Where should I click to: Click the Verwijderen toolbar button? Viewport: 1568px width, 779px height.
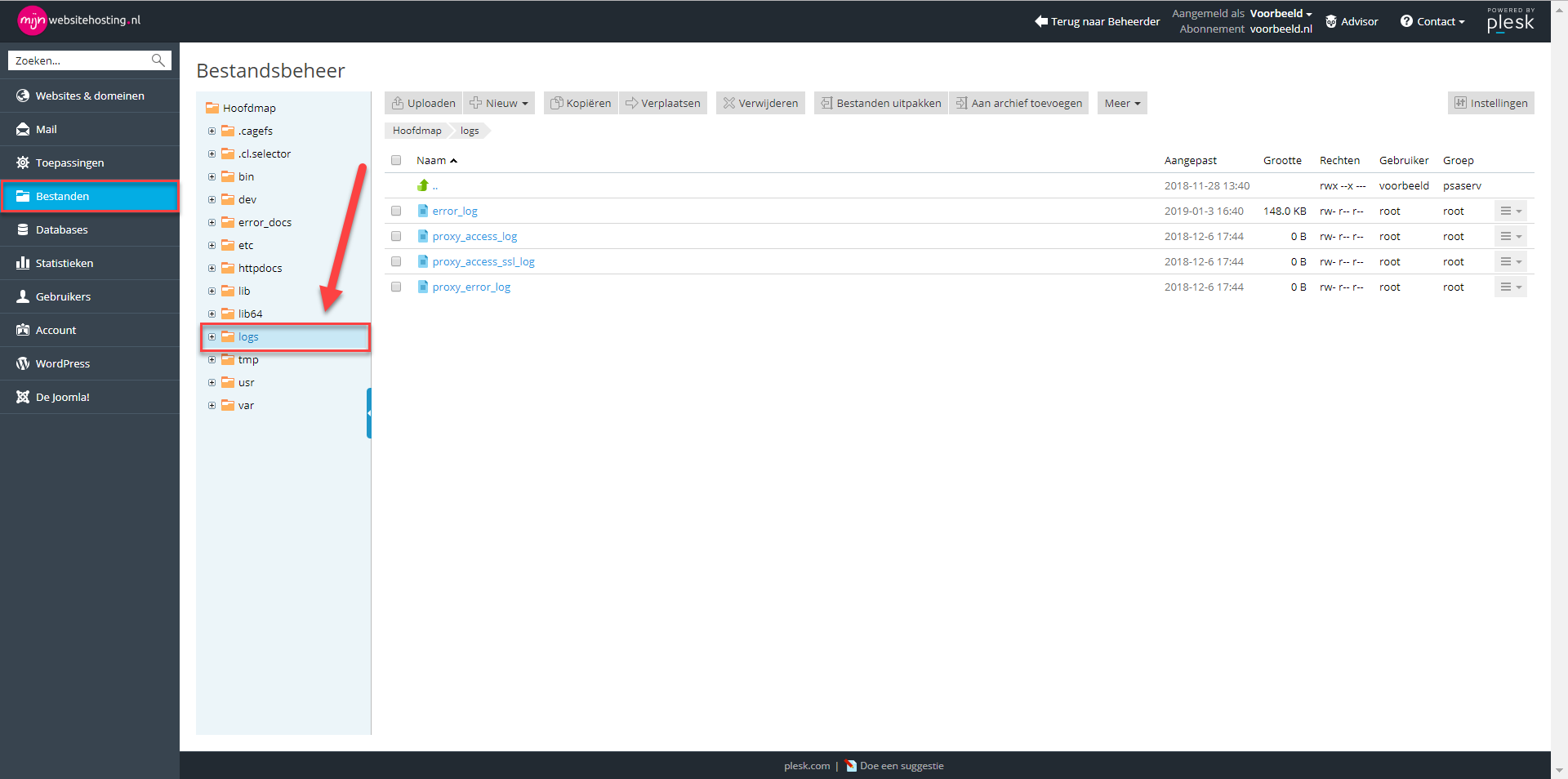760,103
